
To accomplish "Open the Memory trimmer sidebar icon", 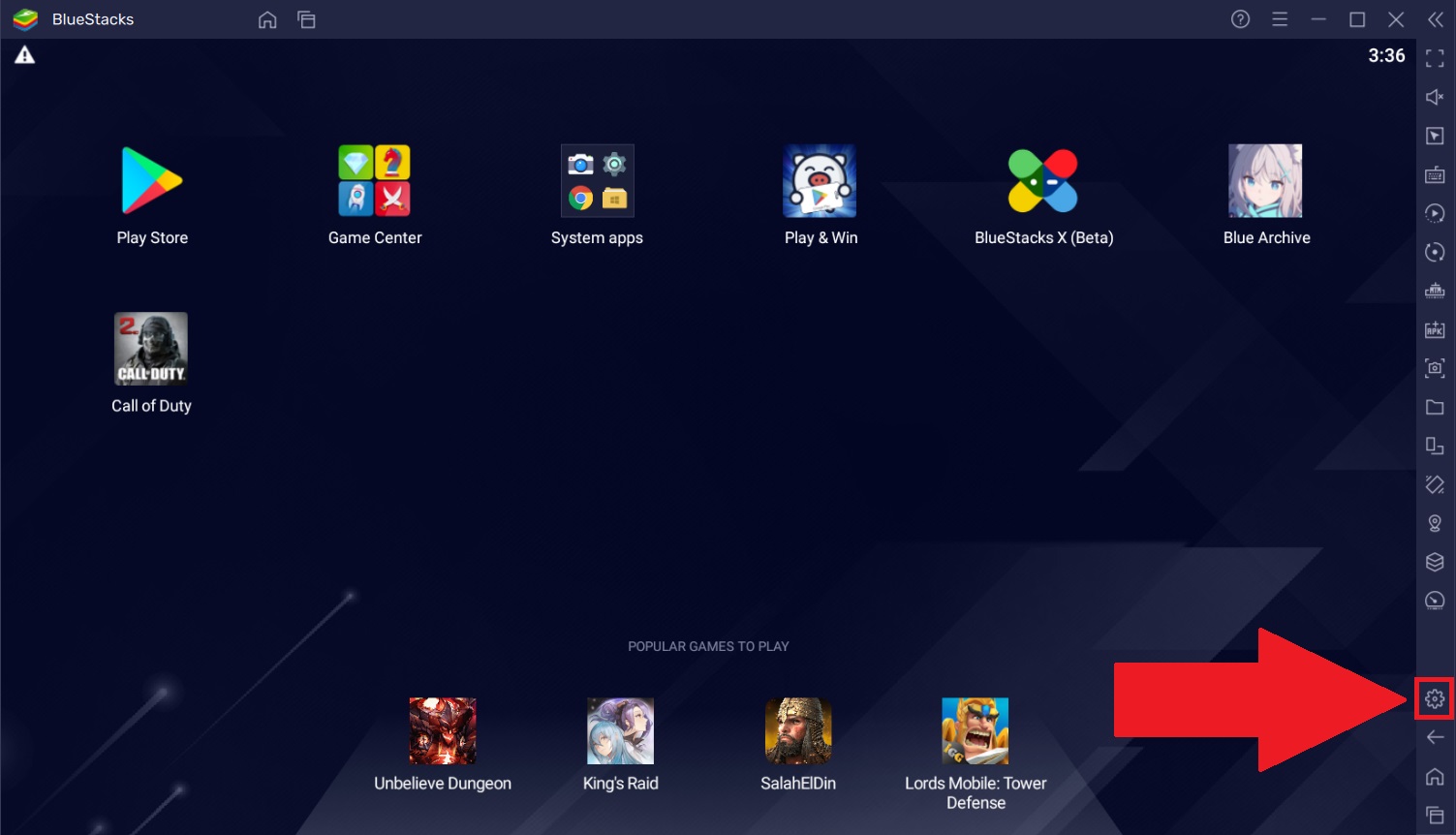I will tap(1435, 291).
